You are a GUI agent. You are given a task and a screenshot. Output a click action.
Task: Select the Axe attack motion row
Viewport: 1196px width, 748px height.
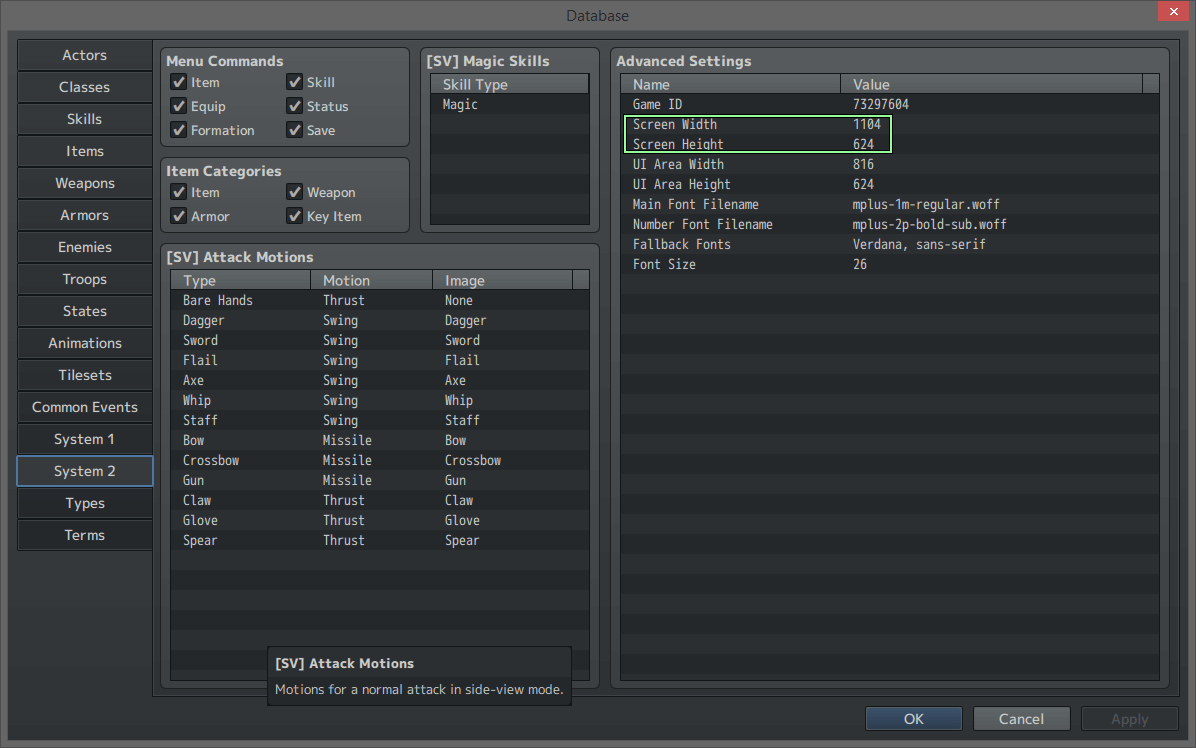(x=380, y=380)
